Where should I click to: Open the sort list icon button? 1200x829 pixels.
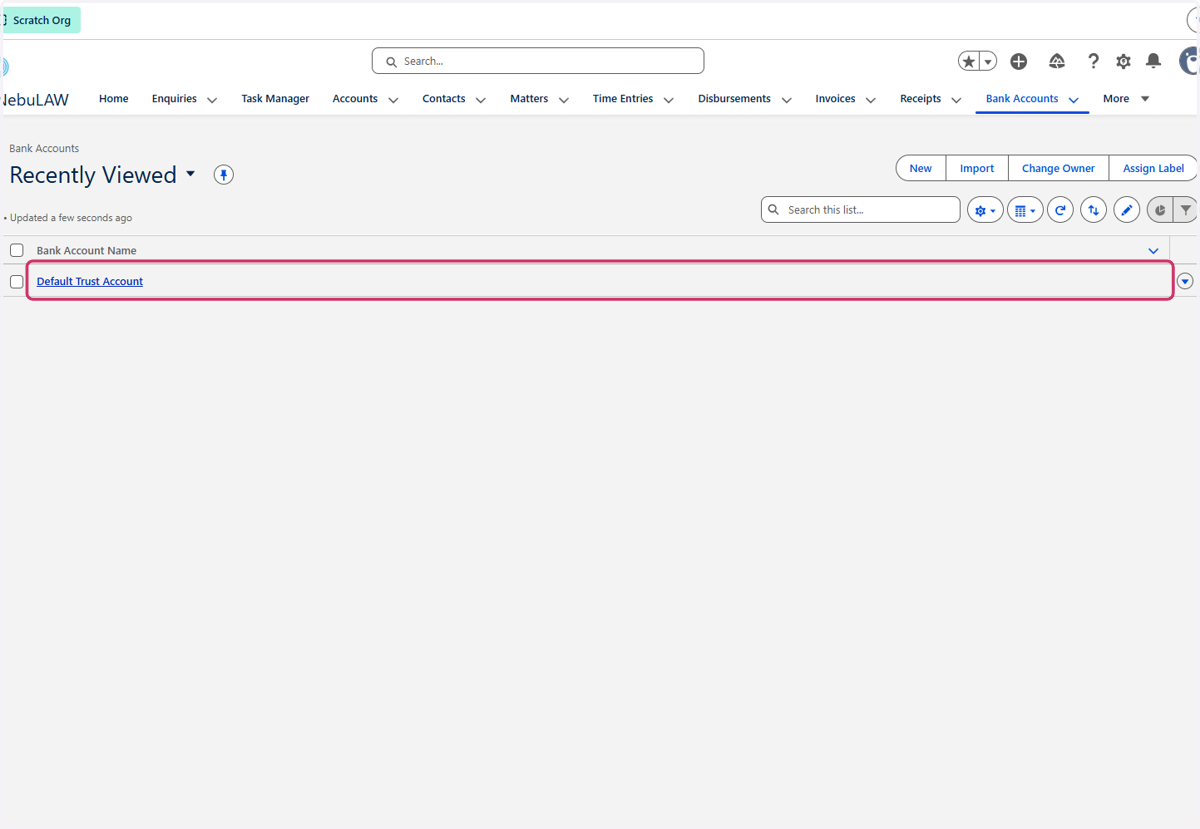1093,210
